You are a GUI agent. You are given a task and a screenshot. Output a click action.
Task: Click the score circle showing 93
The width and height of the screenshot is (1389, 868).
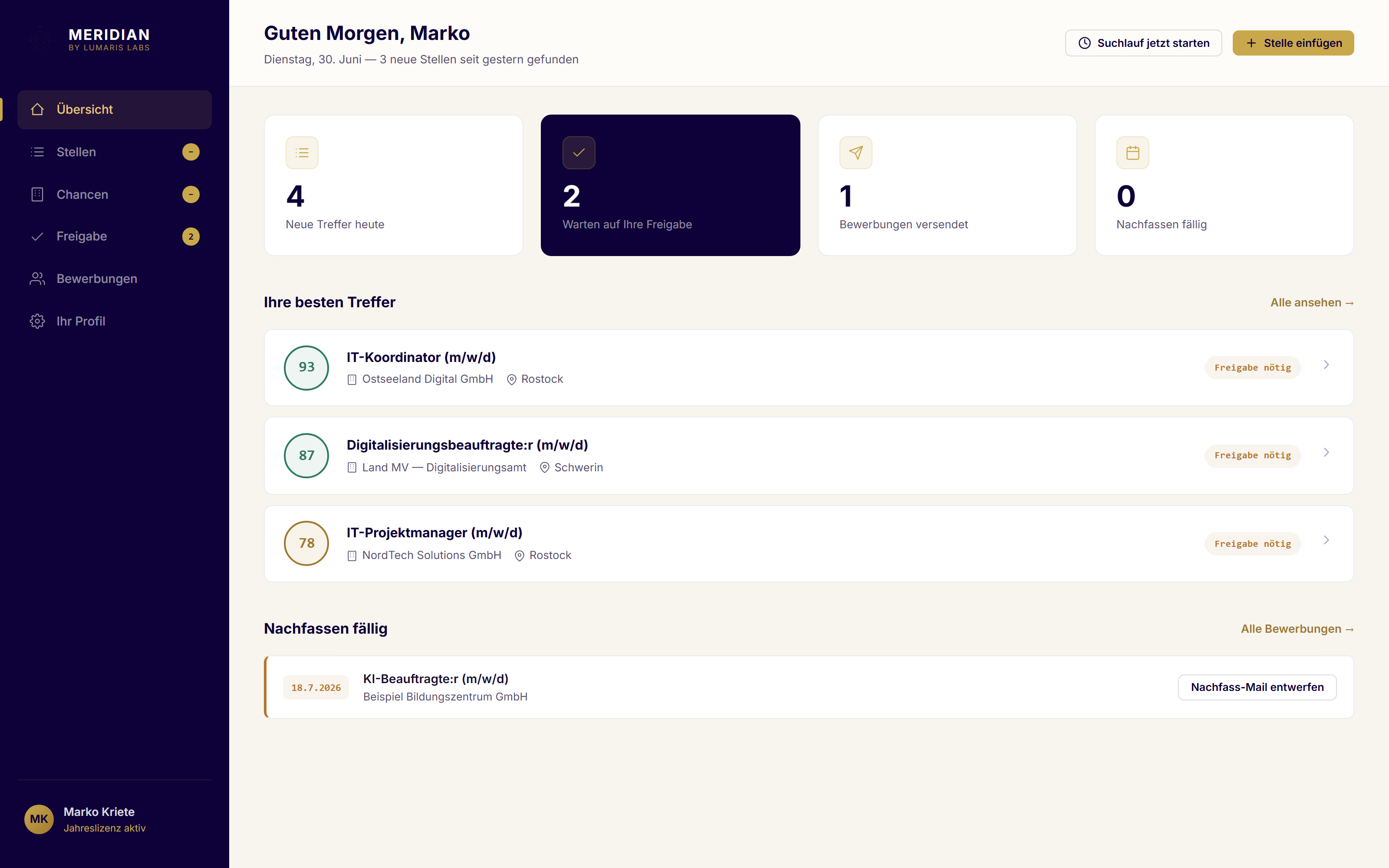tap(306, 368)
